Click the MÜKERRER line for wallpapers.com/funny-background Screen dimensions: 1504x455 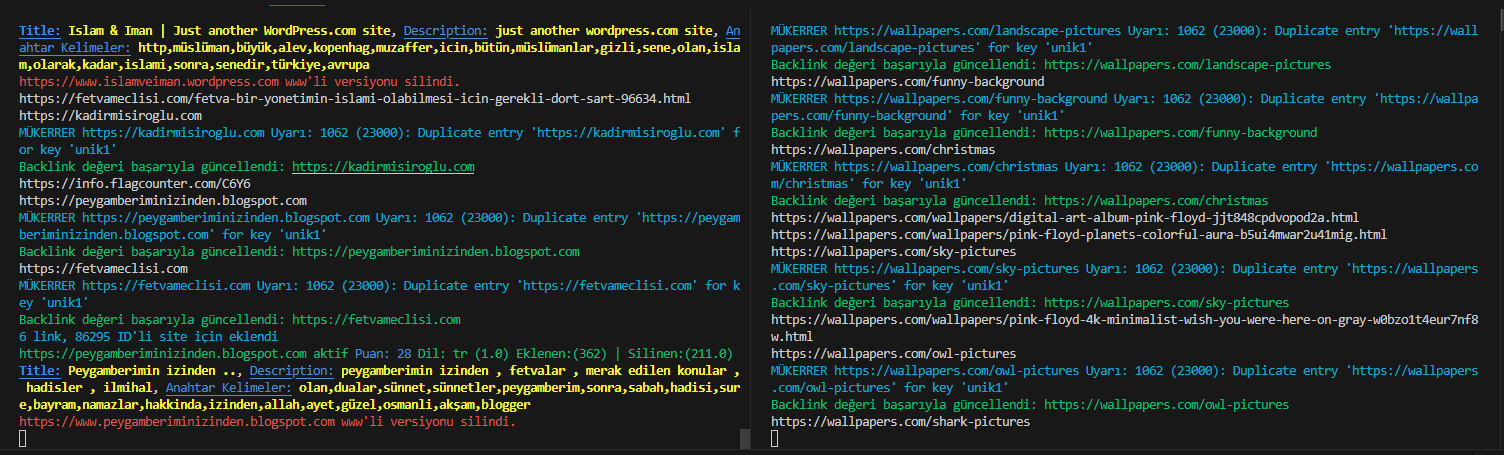point(1124,107)
